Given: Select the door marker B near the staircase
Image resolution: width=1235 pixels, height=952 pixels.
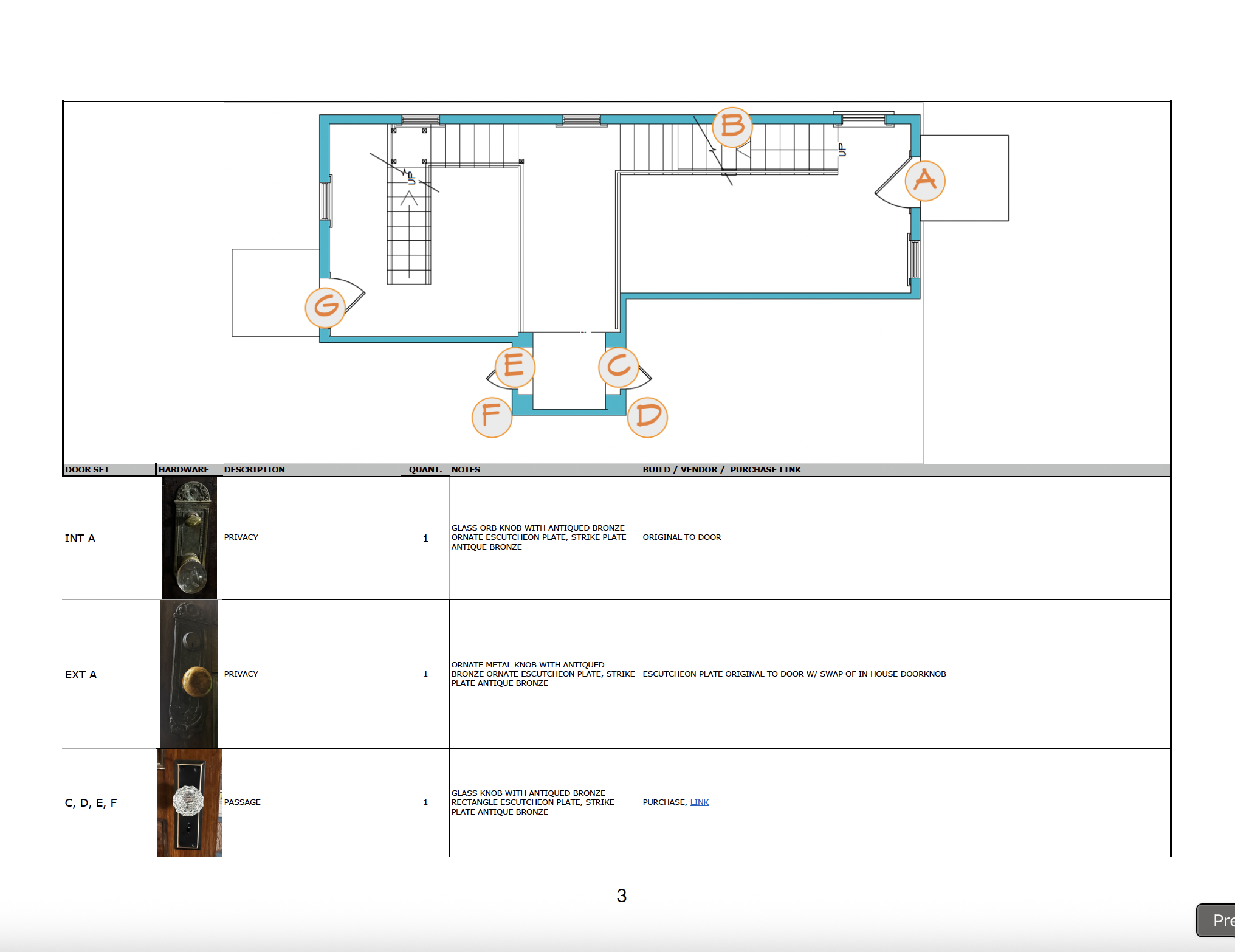Looking at the screenshot, I should pyautogui.click(x=733, y=126).
